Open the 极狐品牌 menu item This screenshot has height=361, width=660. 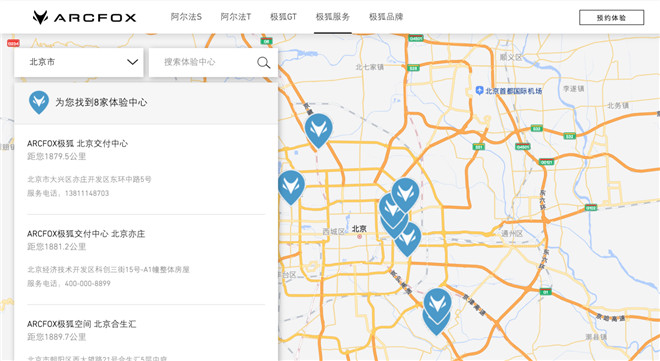pos(386,17)
